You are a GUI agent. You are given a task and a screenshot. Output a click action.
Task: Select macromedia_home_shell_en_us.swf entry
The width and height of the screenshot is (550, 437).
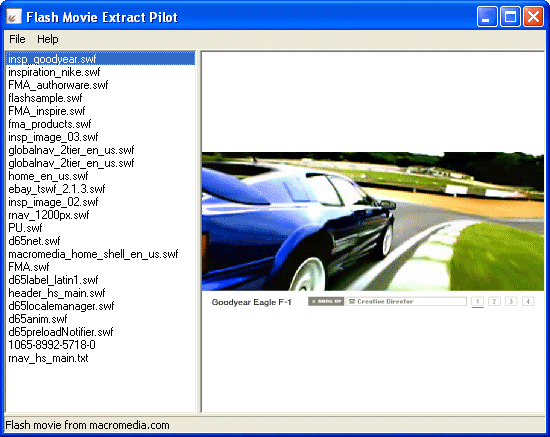[x=93, y=254]
